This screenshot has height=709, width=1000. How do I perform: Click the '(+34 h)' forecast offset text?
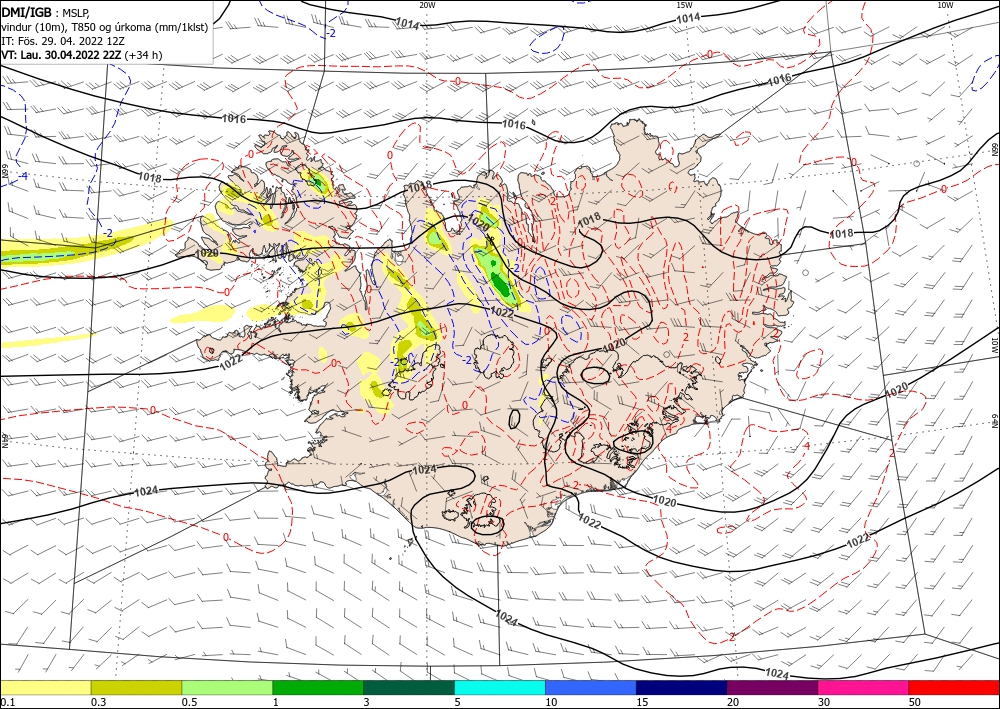coord(143,55)
